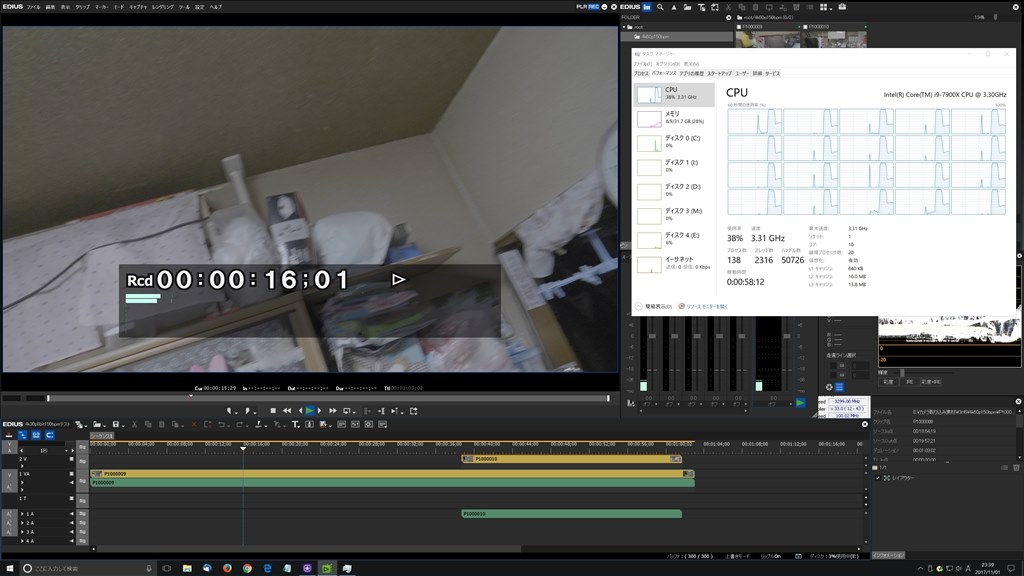
Task: Switch to Processes tab in Task Manager
Action: 641,73
